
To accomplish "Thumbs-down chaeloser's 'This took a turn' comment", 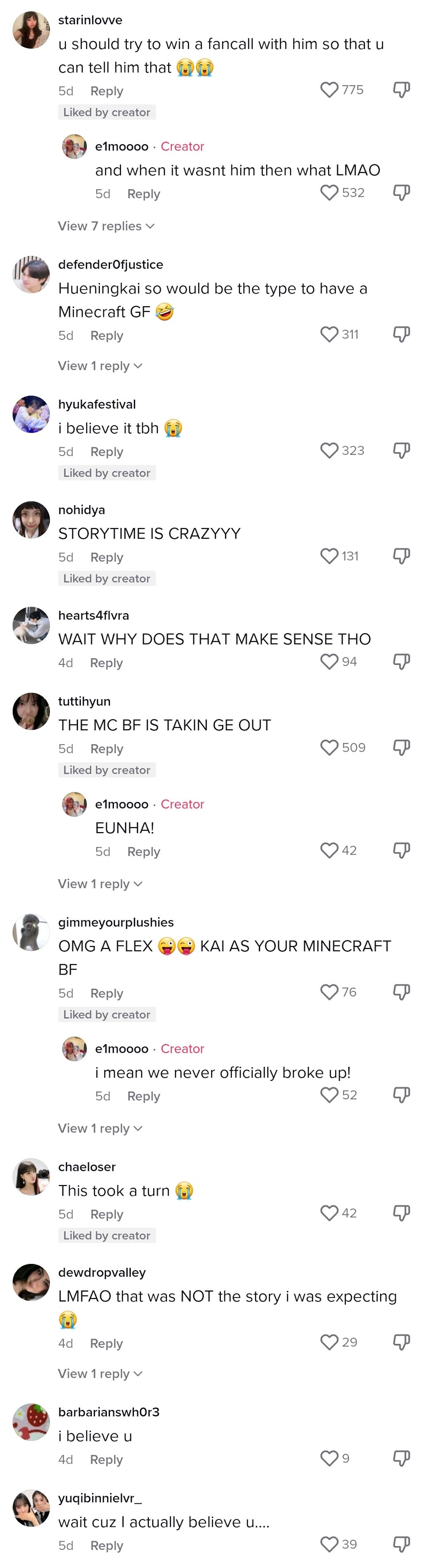I will (401, 1214).
